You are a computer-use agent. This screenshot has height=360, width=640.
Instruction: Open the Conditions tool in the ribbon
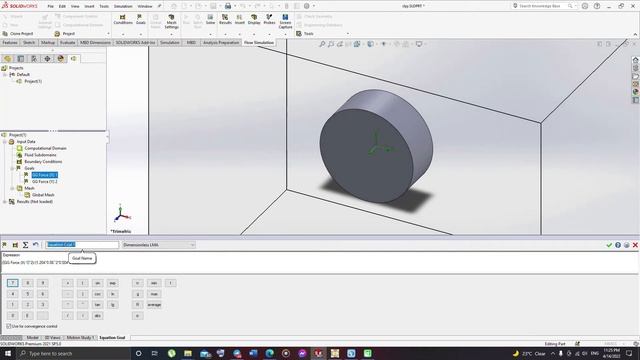[x=123, y=19]
